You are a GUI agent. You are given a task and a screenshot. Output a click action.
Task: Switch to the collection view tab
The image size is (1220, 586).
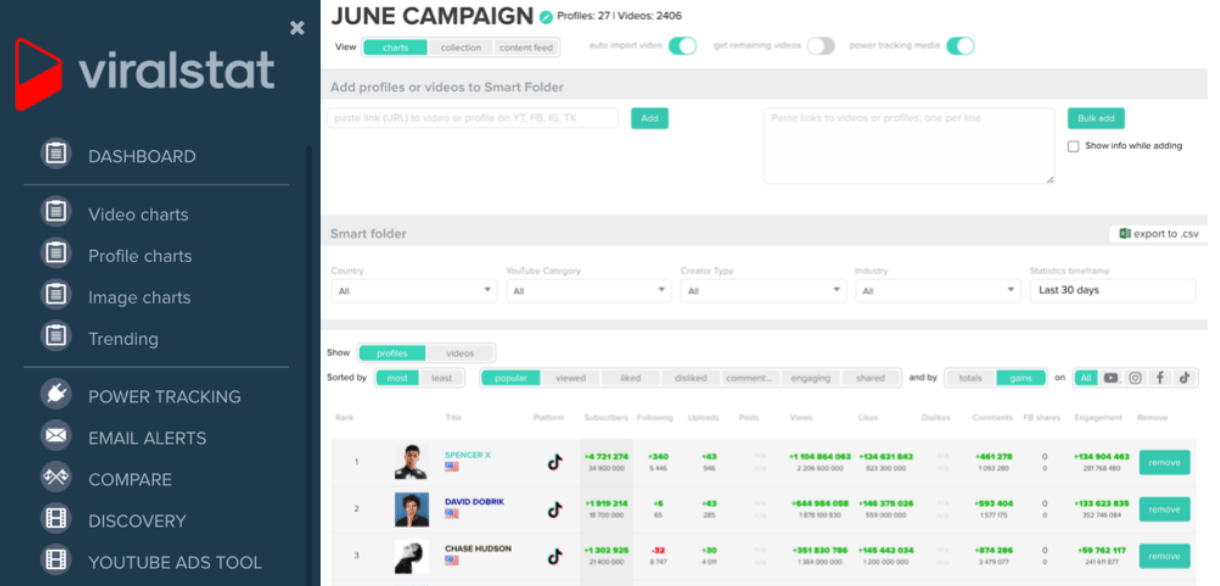[x=461, y=48]
